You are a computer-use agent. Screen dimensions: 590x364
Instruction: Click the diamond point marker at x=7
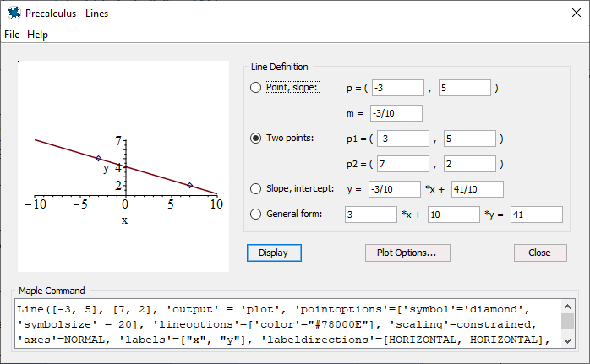coord(190,184)
